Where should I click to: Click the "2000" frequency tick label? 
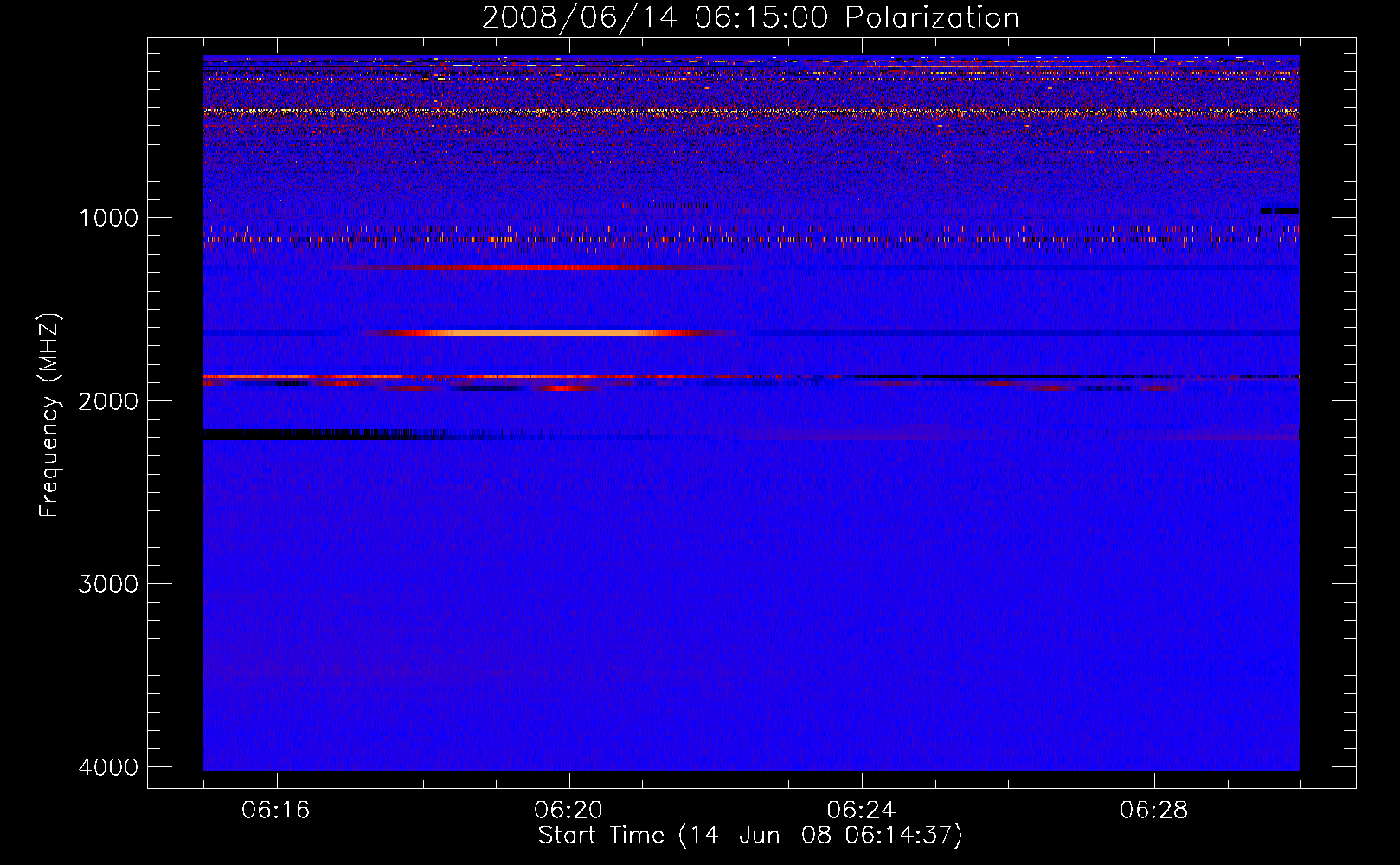[108, 400]
